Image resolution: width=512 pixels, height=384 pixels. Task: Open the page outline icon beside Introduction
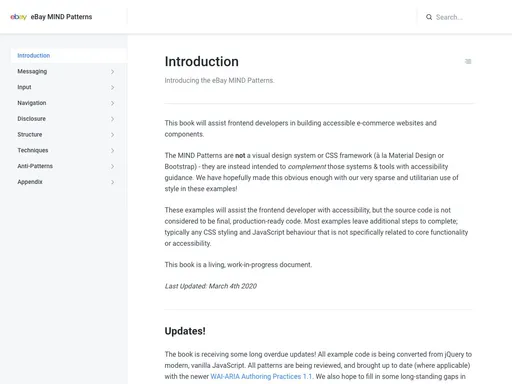click(x=468, y=61)
